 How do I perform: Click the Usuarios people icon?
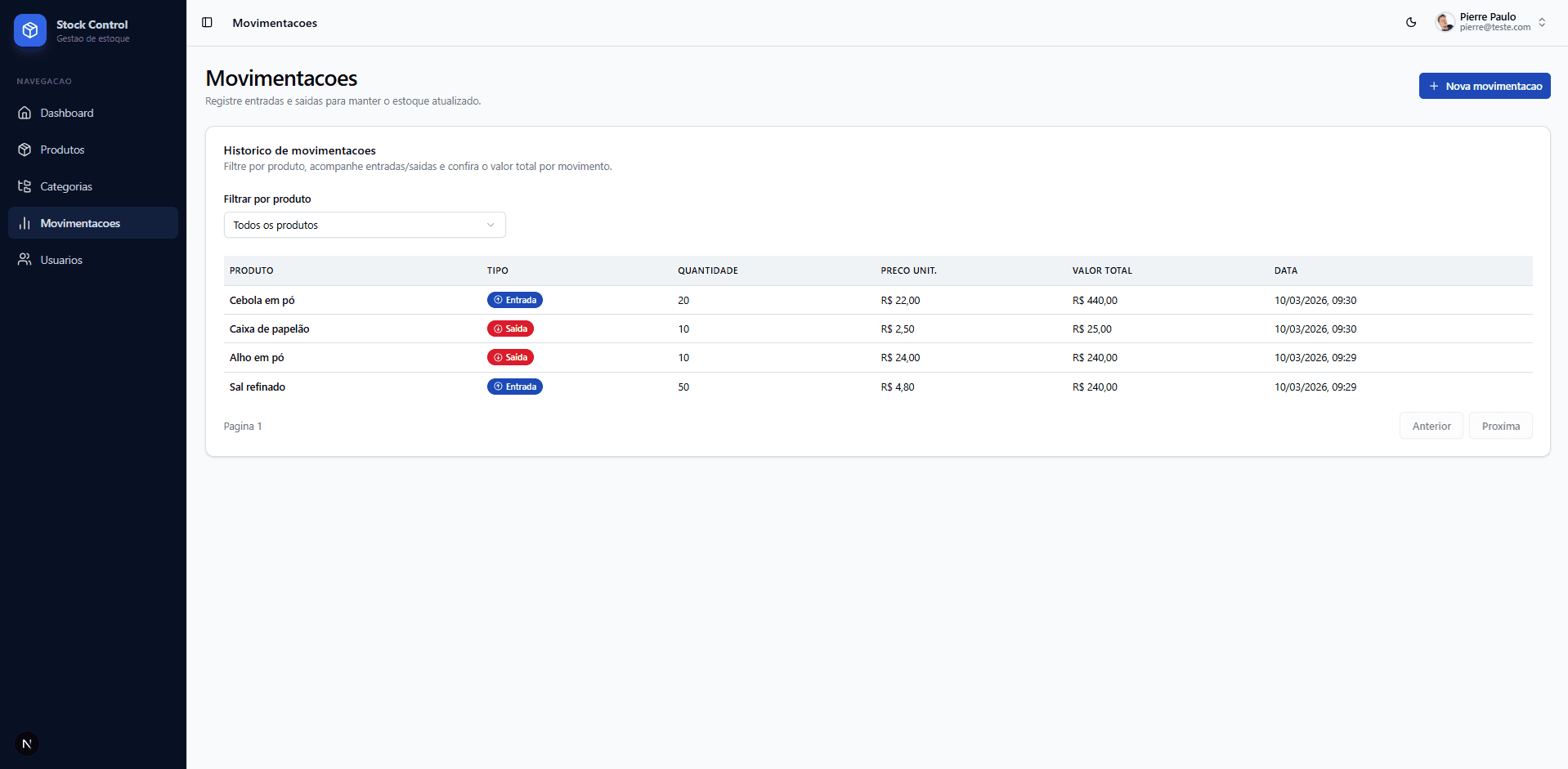coord(25,260)
